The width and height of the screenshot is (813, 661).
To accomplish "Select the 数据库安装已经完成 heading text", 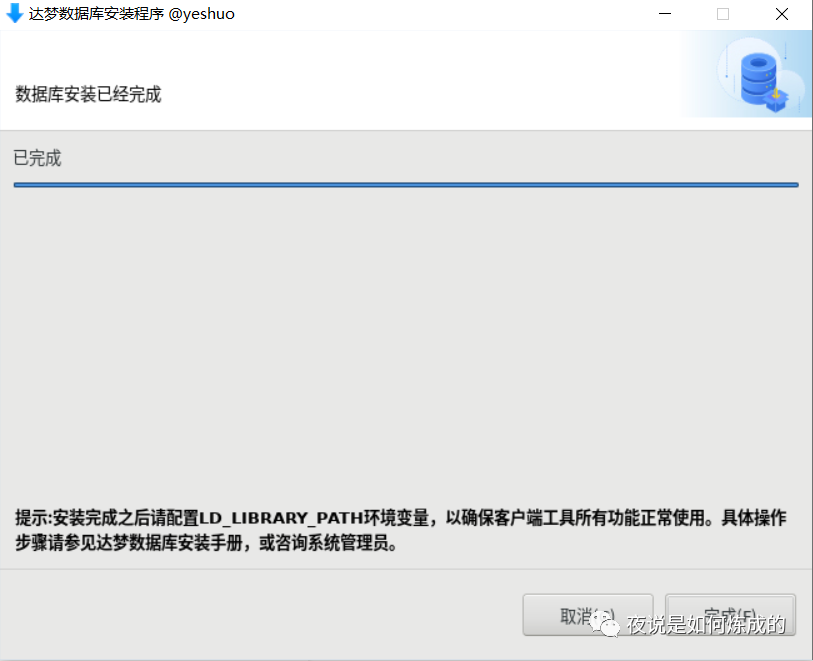I will [x=88, y=94].
